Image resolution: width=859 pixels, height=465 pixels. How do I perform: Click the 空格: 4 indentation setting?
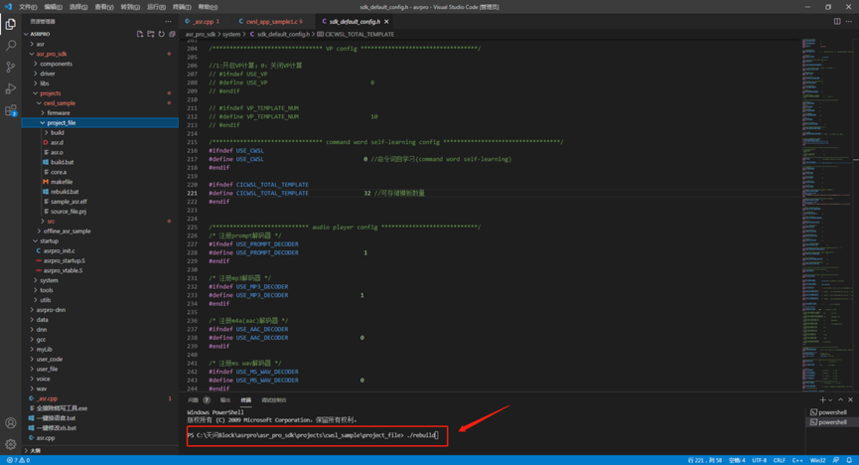click(737, 460)
